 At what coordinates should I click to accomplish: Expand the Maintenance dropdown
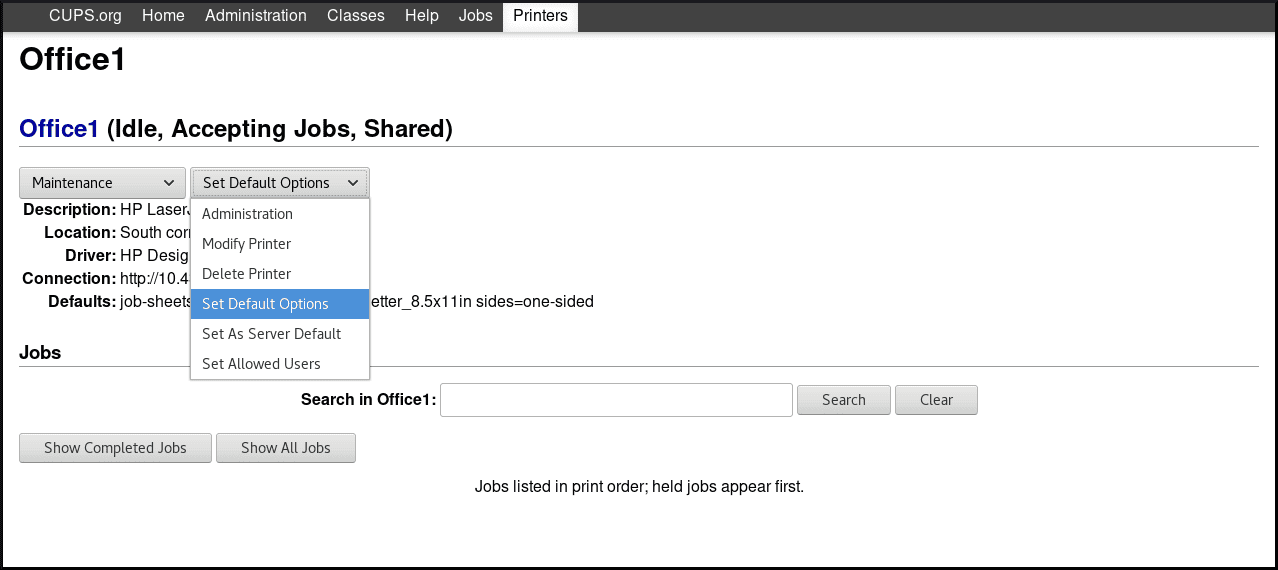[102, 183]
